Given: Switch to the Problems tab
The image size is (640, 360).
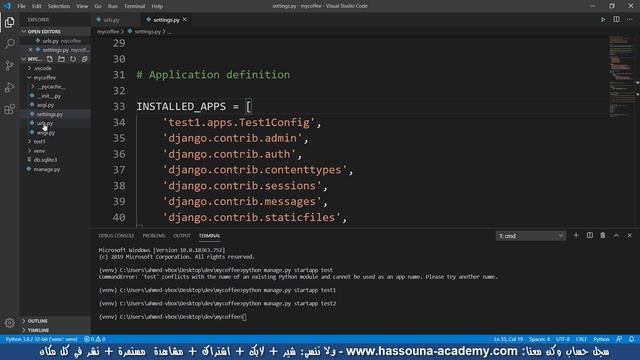Looking at the screenshot, I should point(154,236).
